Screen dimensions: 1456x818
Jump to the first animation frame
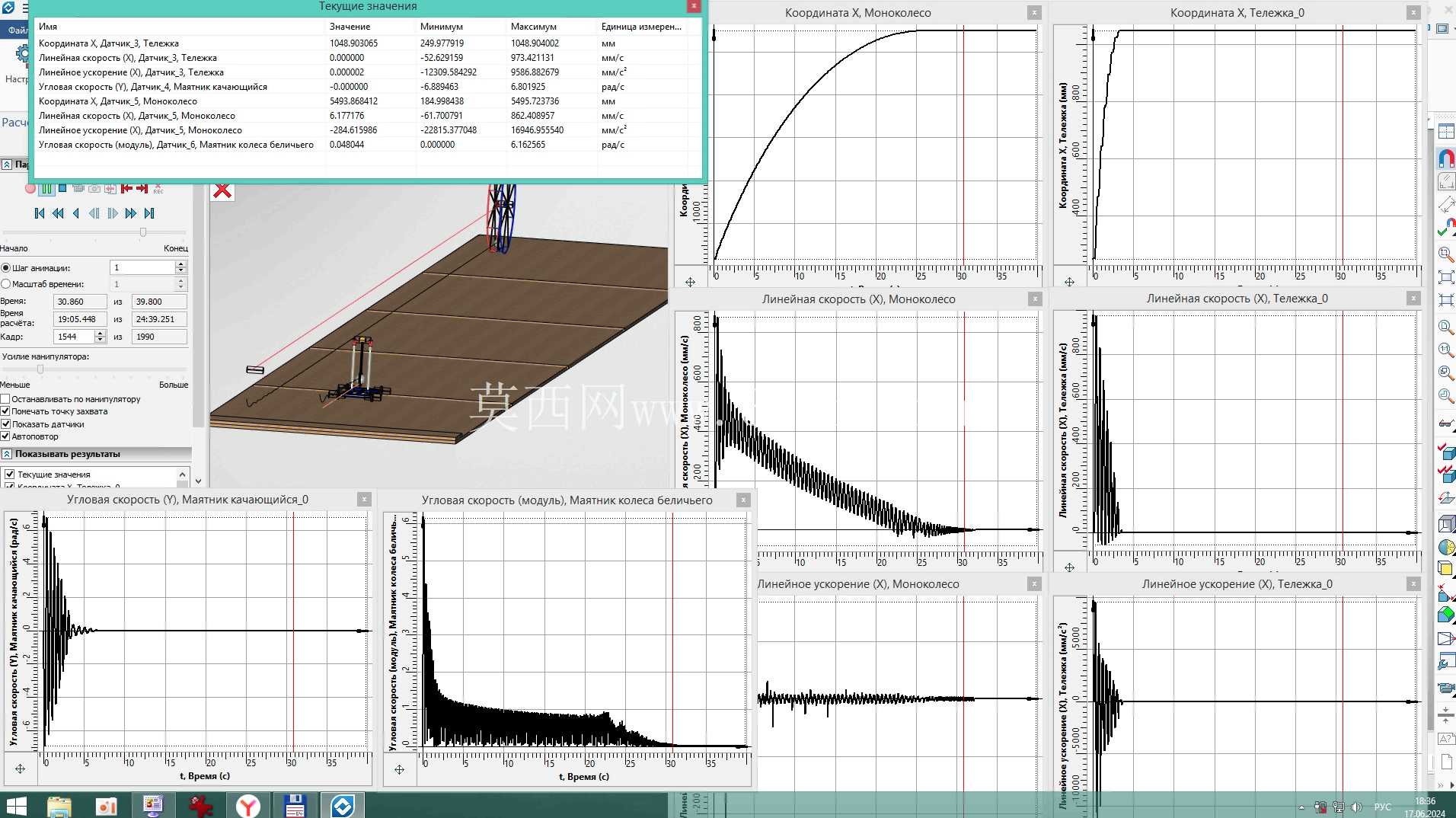(40, 213)
